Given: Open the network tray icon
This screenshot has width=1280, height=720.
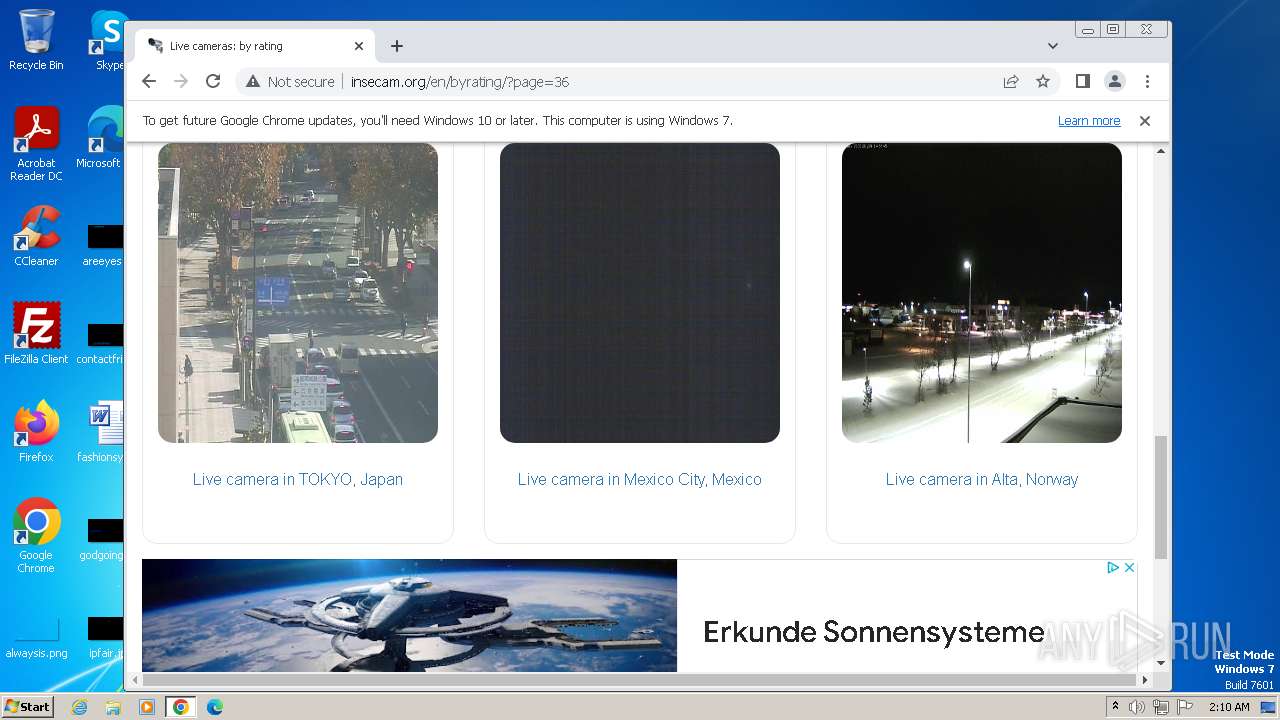Looking at the screenshot, I should click(x=1160, y=707).
